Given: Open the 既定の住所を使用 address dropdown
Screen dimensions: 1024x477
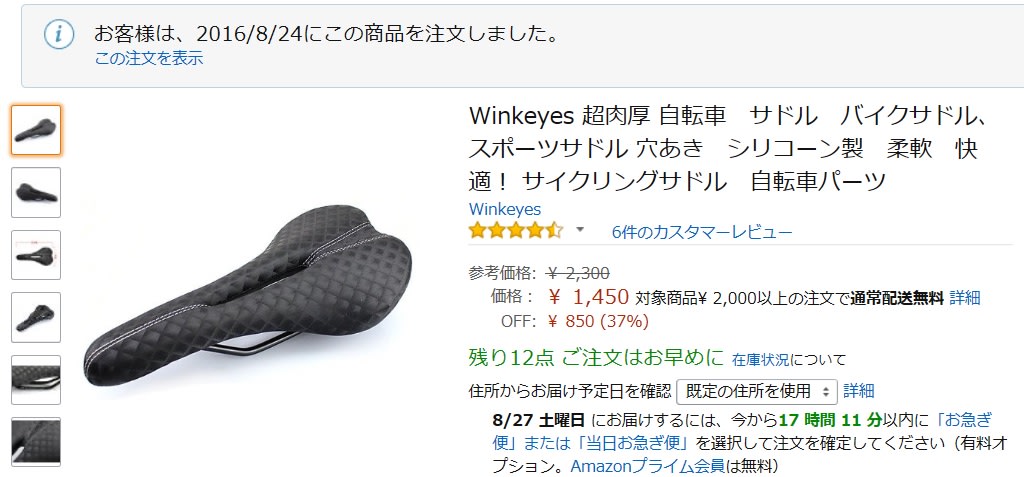Looking at the screenshot, I should tap(757, 391).
